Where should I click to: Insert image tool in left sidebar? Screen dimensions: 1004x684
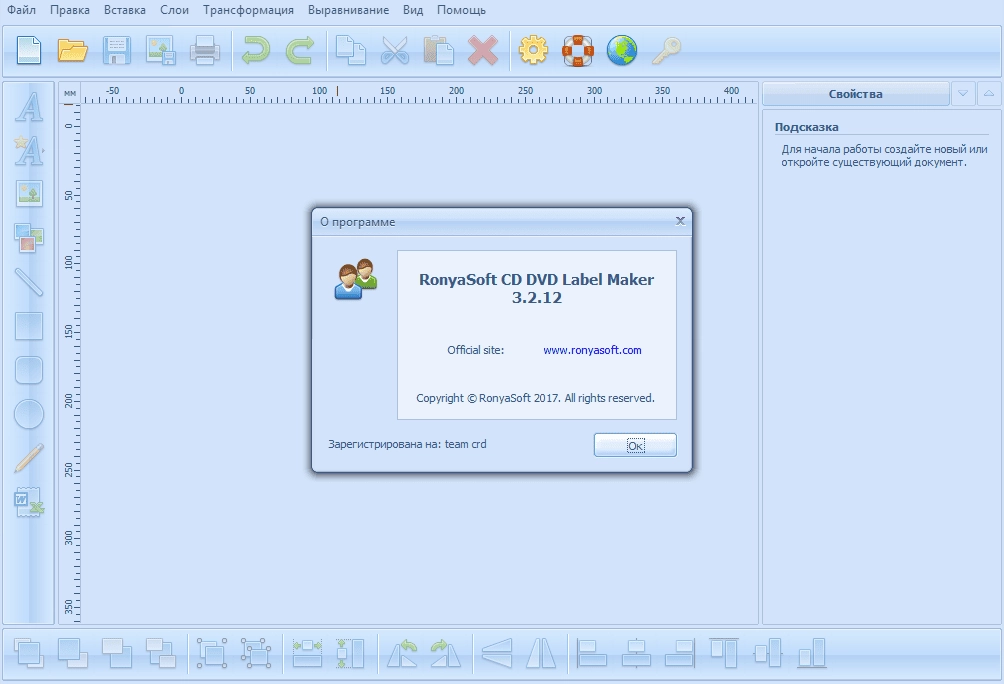29,193
